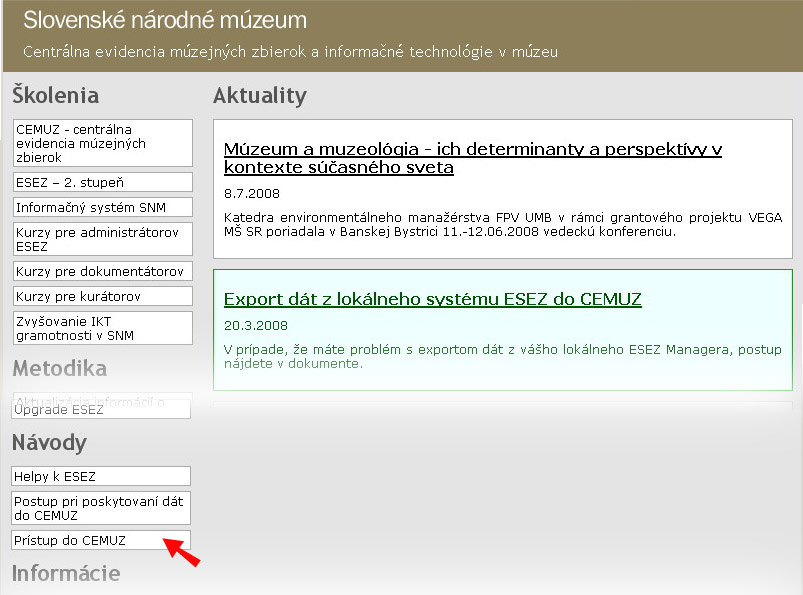The height and width of the screenshot is (595, 803).
Task: Open Informačný systém SNM menu item
Action: tap(102, 207)
